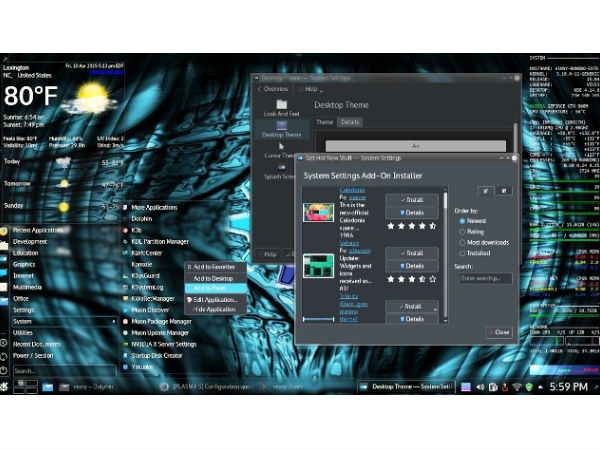Expand the System category submenu
Screen dimensions: 600x450
(60, 321)
